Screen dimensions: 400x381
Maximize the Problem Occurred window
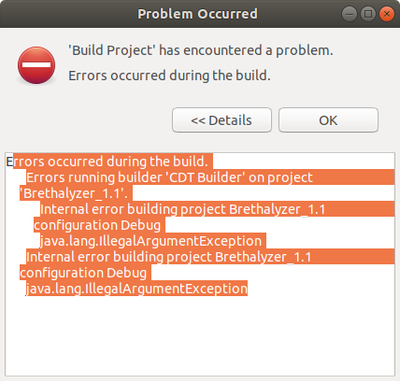[x=368, y=14]
